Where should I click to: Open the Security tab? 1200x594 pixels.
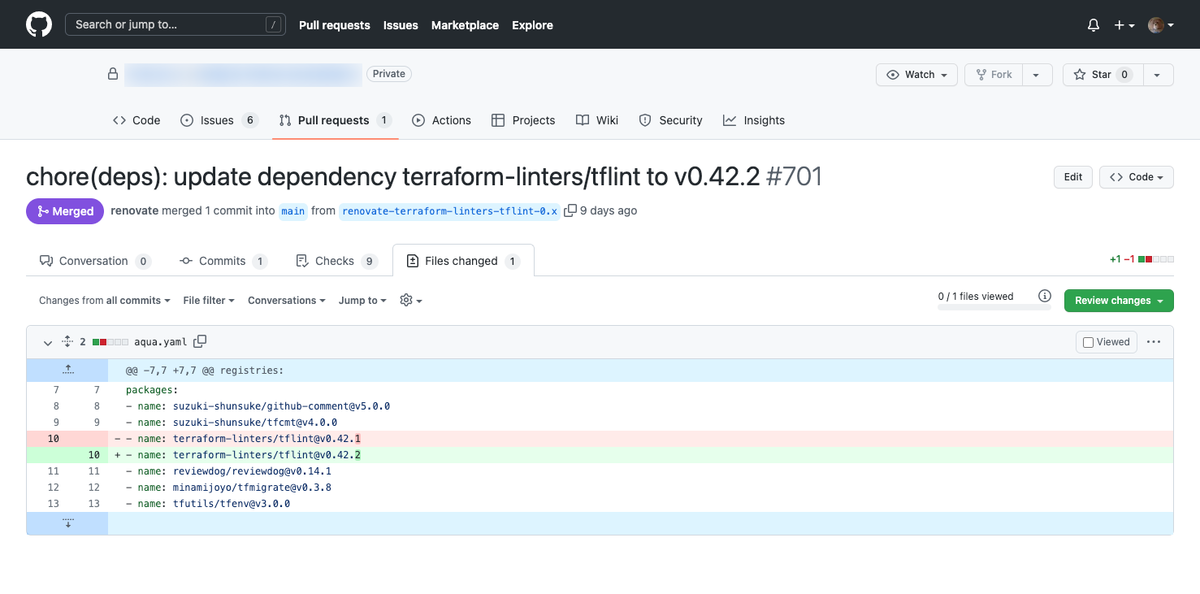(670, 120)
